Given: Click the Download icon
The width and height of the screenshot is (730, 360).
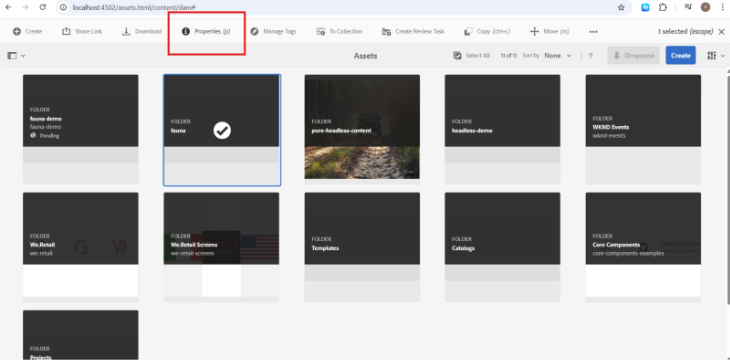Looking at the screenshot, I should 126,31.
